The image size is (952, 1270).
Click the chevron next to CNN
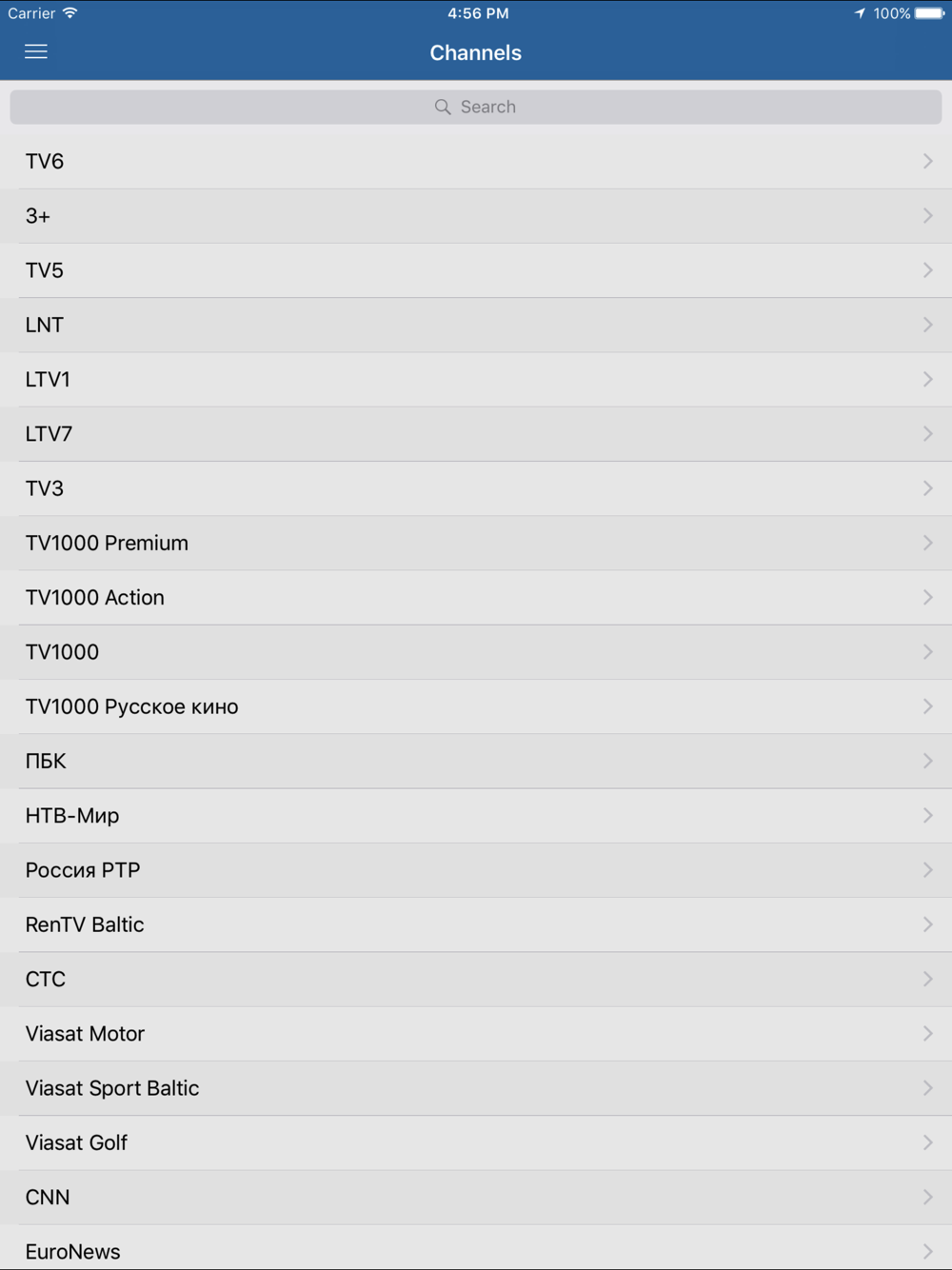[927, 1197]
